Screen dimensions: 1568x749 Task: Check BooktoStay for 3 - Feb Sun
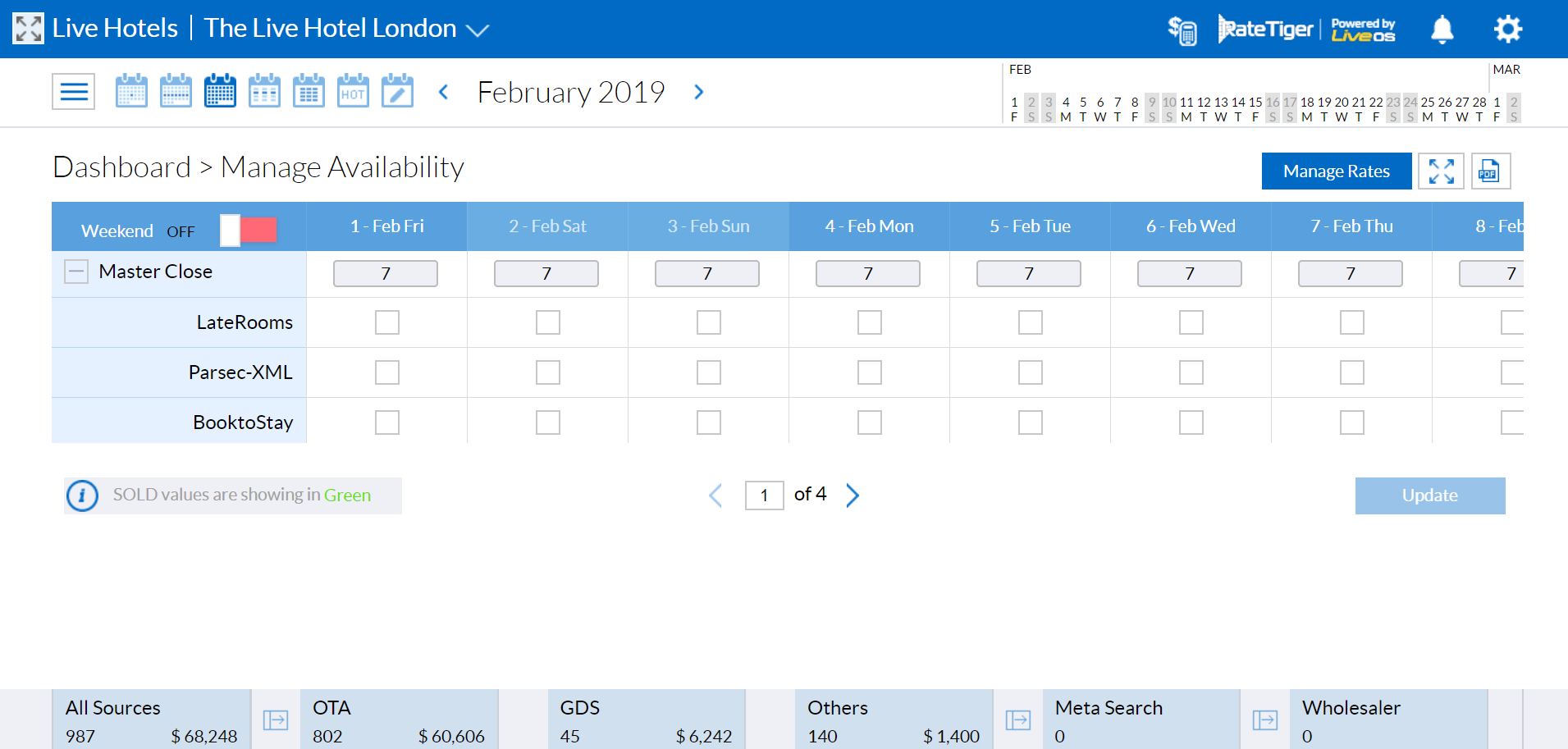(709, 422)
